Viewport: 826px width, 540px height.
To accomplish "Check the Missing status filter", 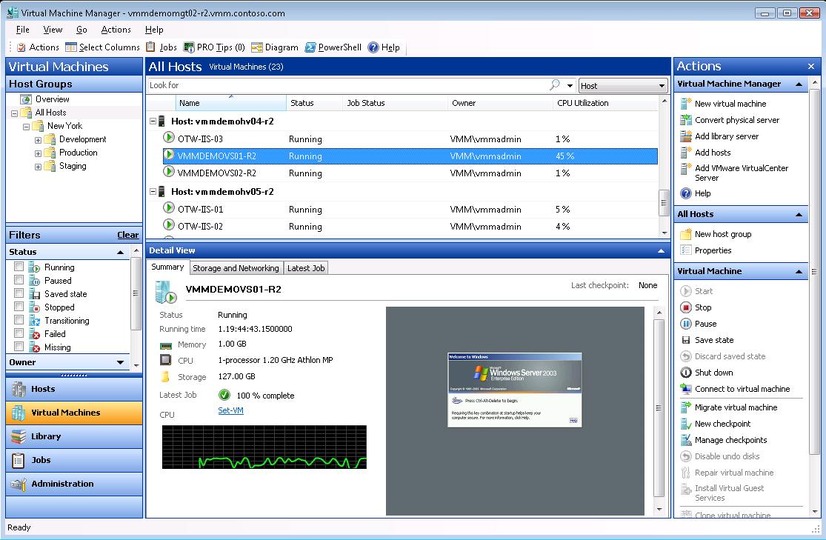I will 19,347.
